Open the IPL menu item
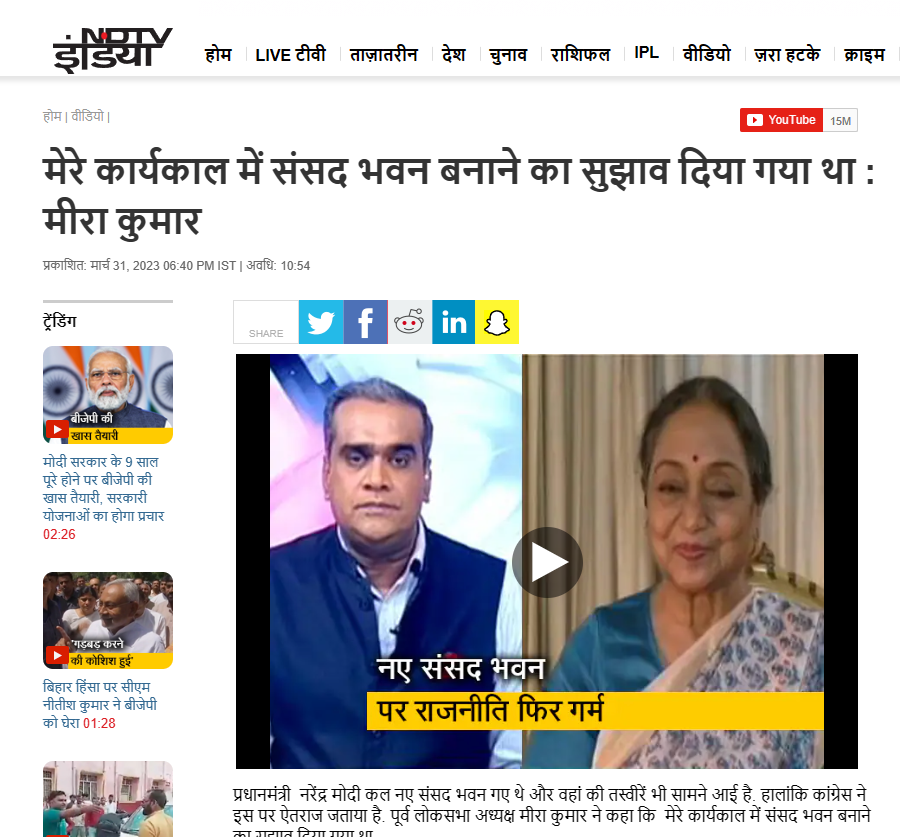Viewport: 900px width, 837px height. [x=646, y=53]
